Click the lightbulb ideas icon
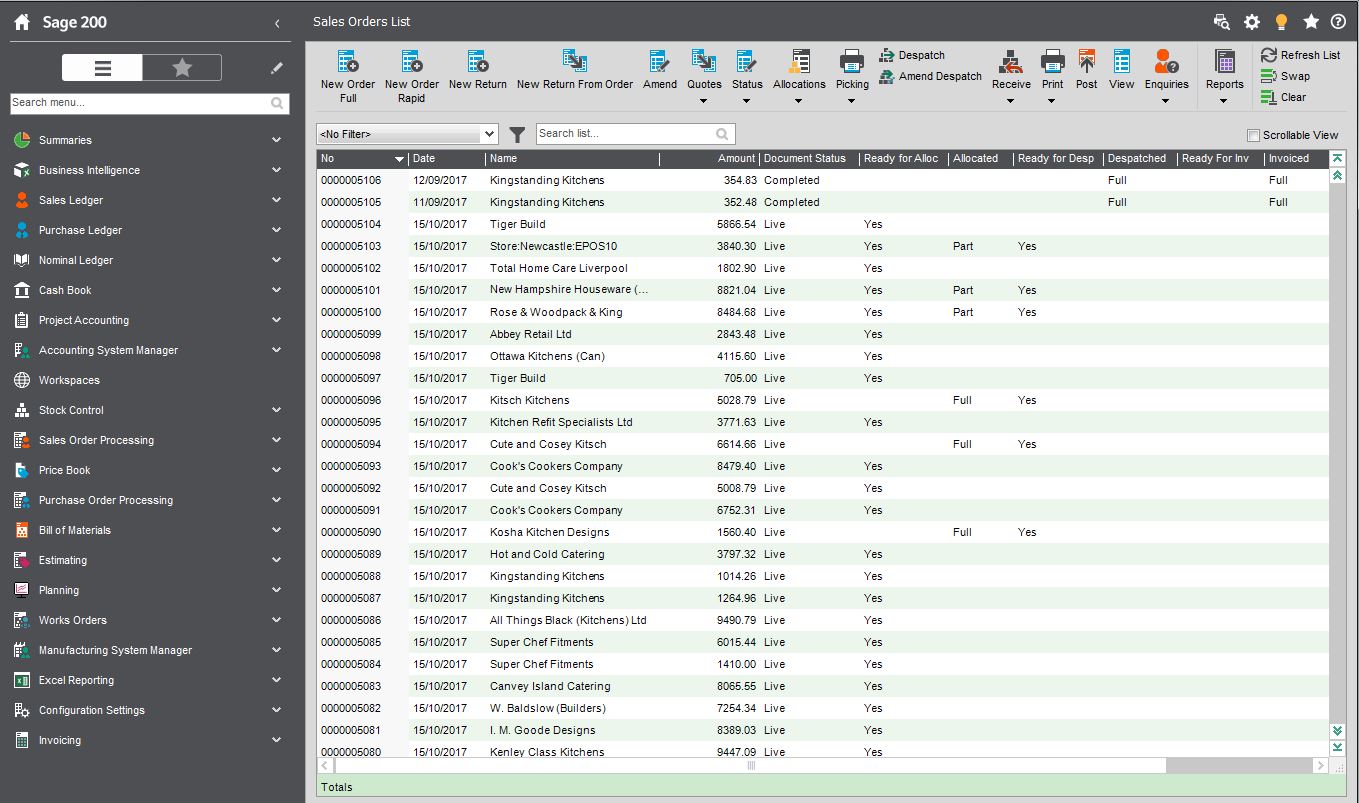This screenshot has height=803, width=1359. tap(1281, 22)
